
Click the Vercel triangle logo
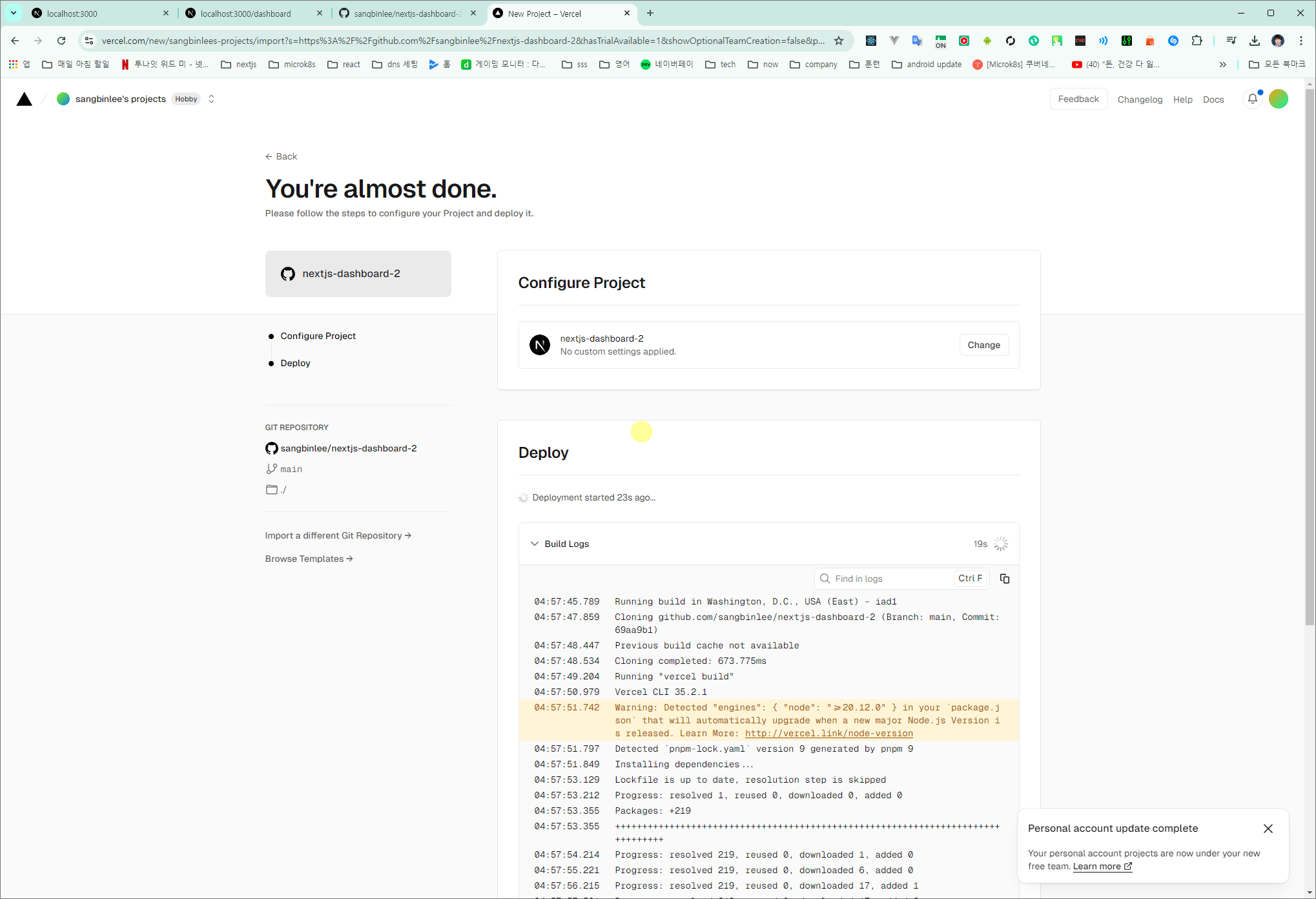tap(24, 99)
